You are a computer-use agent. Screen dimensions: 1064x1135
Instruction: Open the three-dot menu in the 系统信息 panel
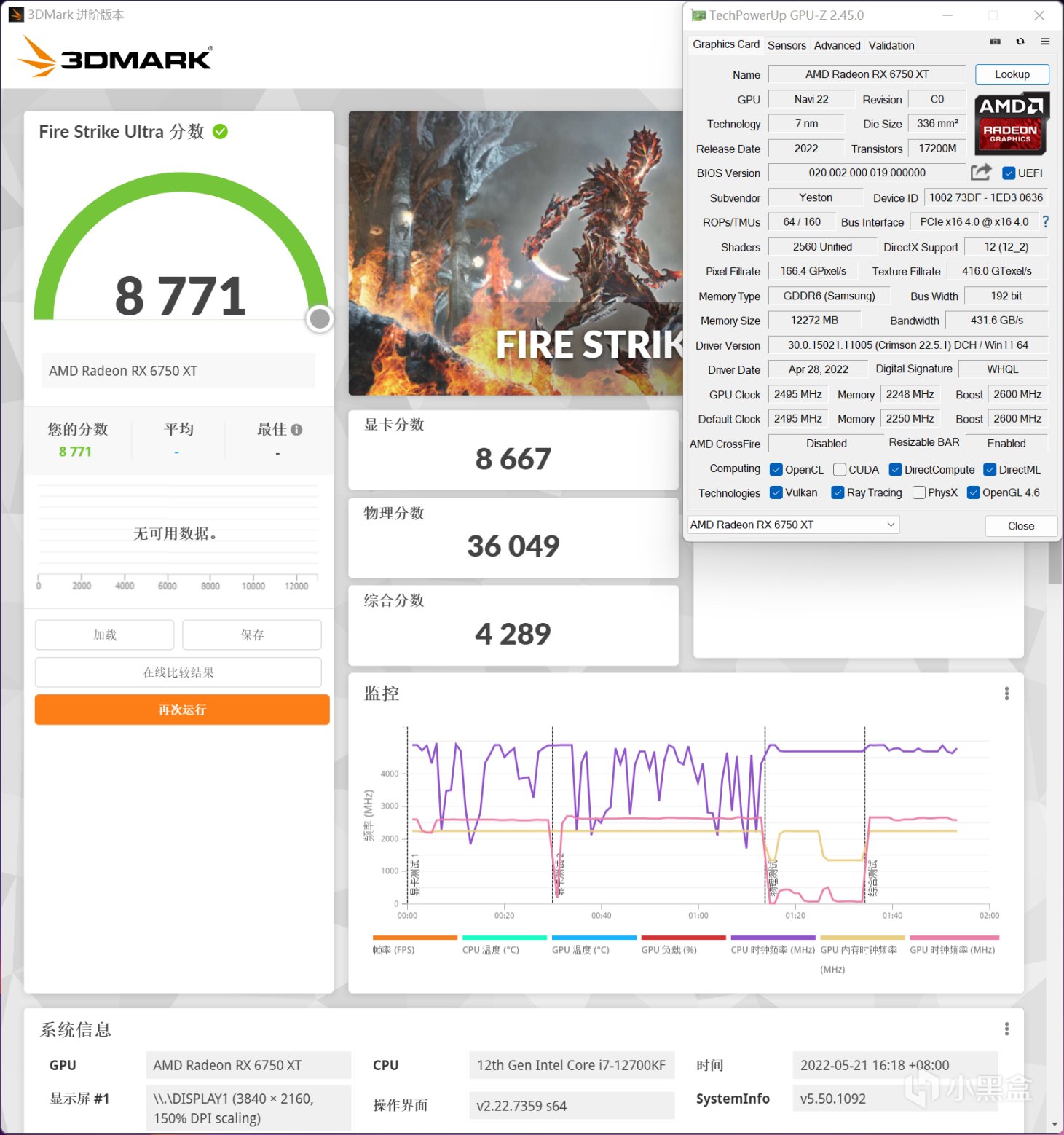1006,1029
